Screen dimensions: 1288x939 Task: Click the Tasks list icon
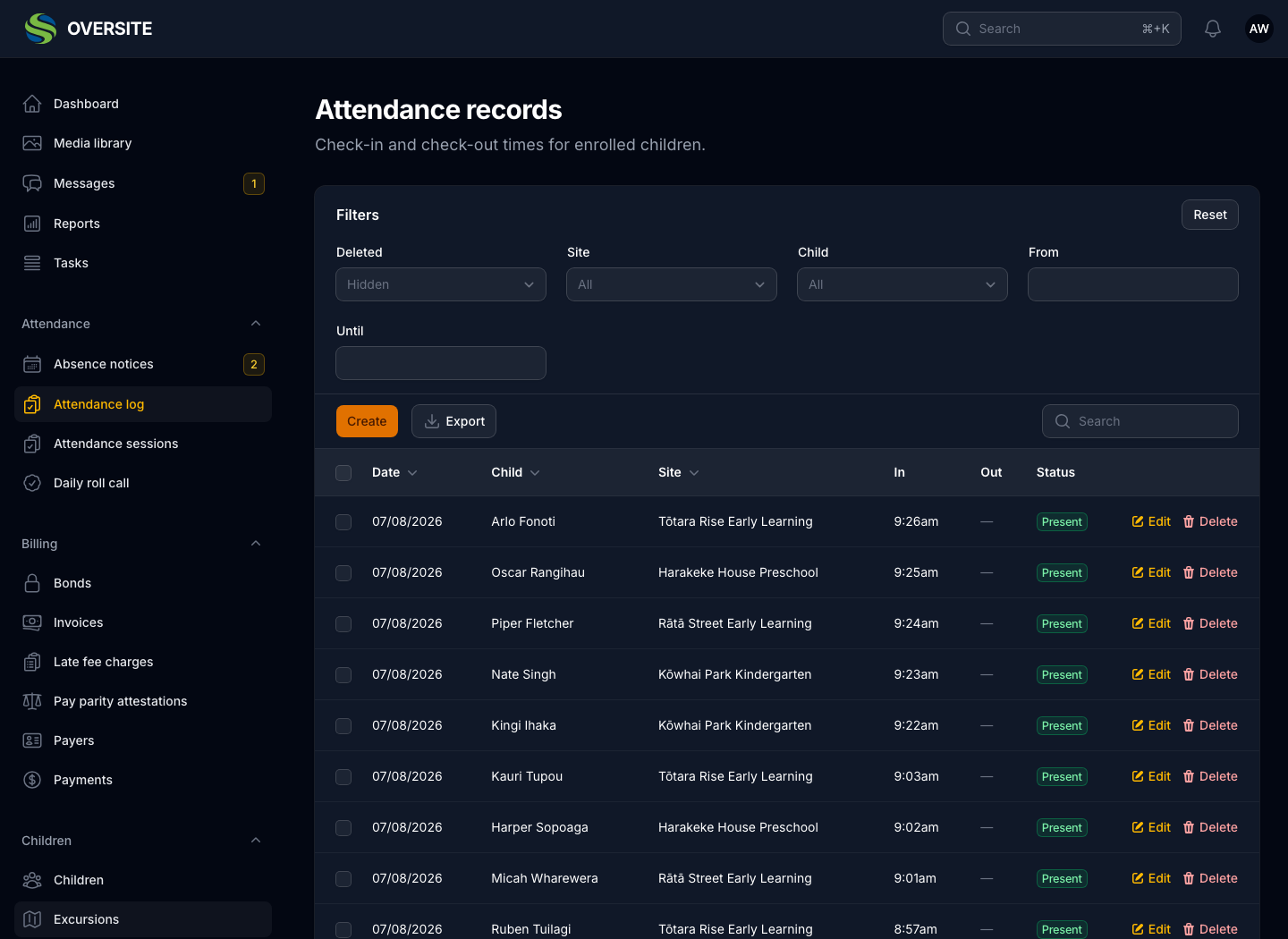[x=32, y=263]
